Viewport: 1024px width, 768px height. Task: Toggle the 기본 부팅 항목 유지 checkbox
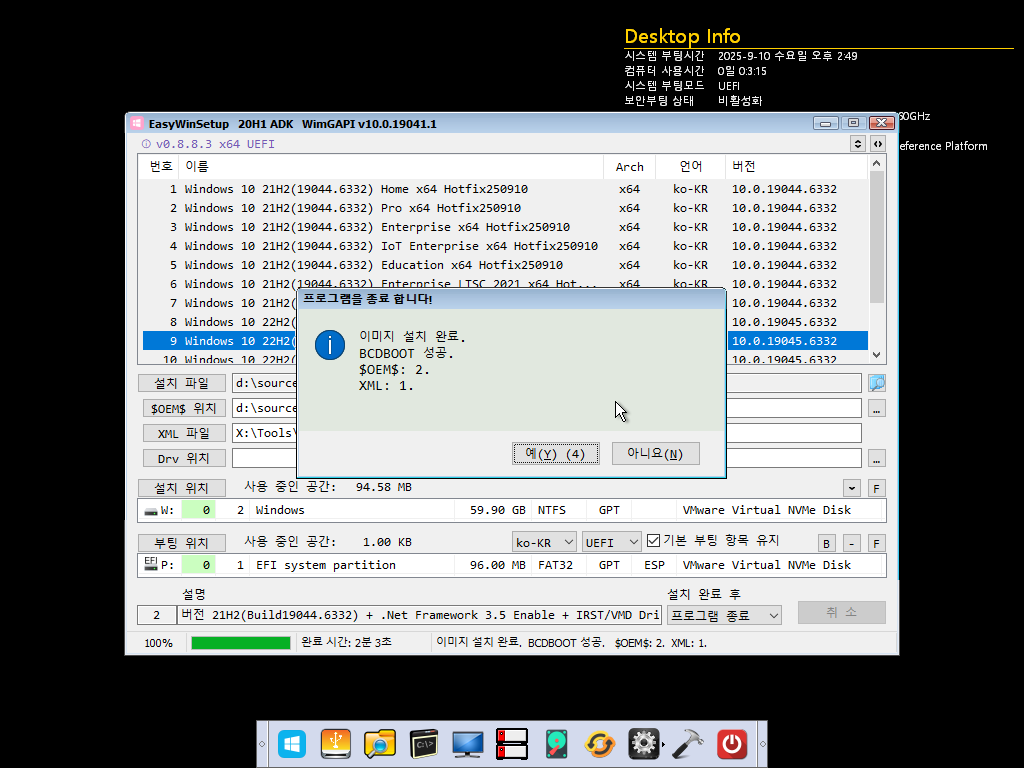tap(653, 541)
